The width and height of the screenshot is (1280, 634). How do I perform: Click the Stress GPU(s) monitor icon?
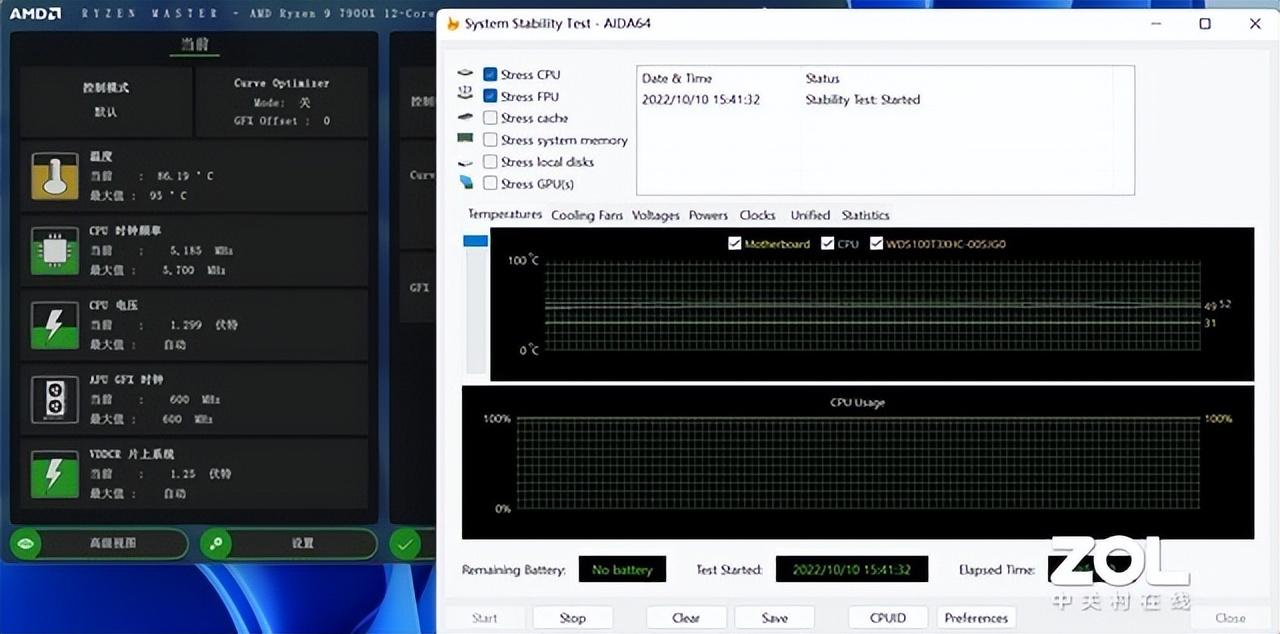pos(466,183)
